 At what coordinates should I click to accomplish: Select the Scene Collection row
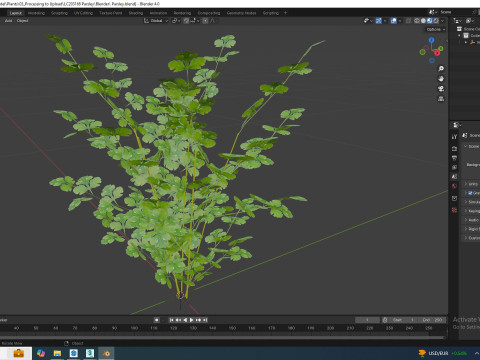pos(469,29)
